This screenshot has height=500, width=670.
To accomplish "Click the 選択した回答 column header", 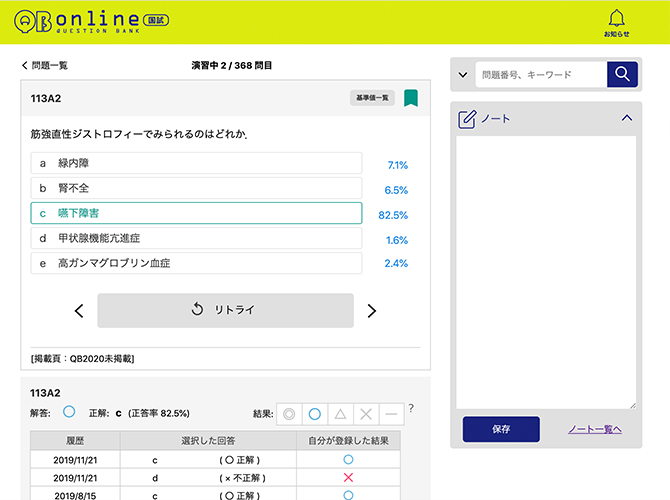I will click(x=208, y=441).
